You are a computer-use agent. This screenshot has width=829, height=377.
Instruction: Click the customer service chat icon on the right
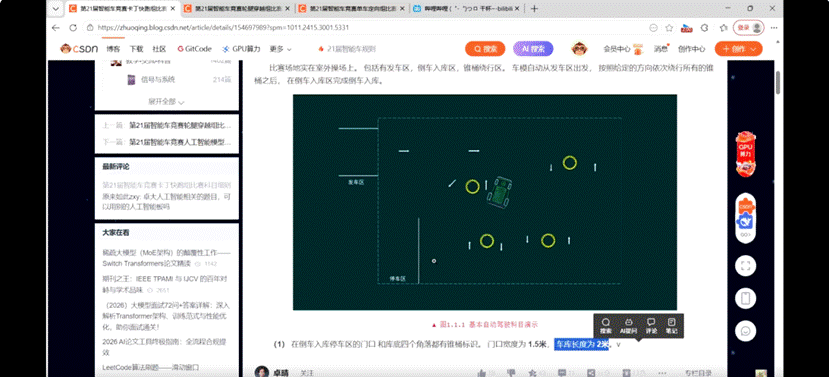745,331
